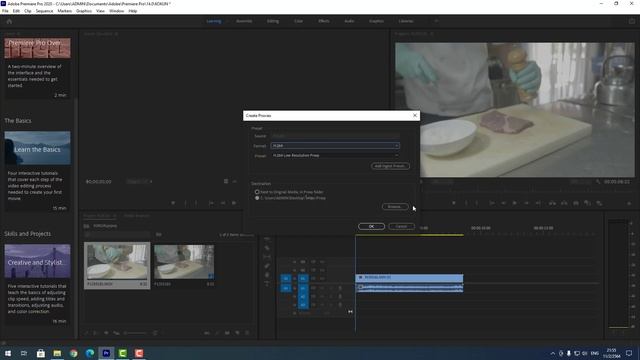Open Program monitor playback resolution dropdown
This screenshot has height=360, width=640.
pos(581,182)
